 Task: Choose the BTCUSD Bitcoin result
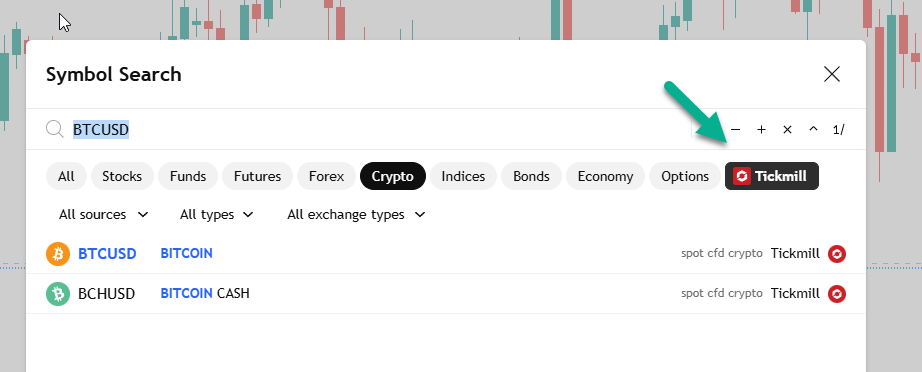(446, 254)
